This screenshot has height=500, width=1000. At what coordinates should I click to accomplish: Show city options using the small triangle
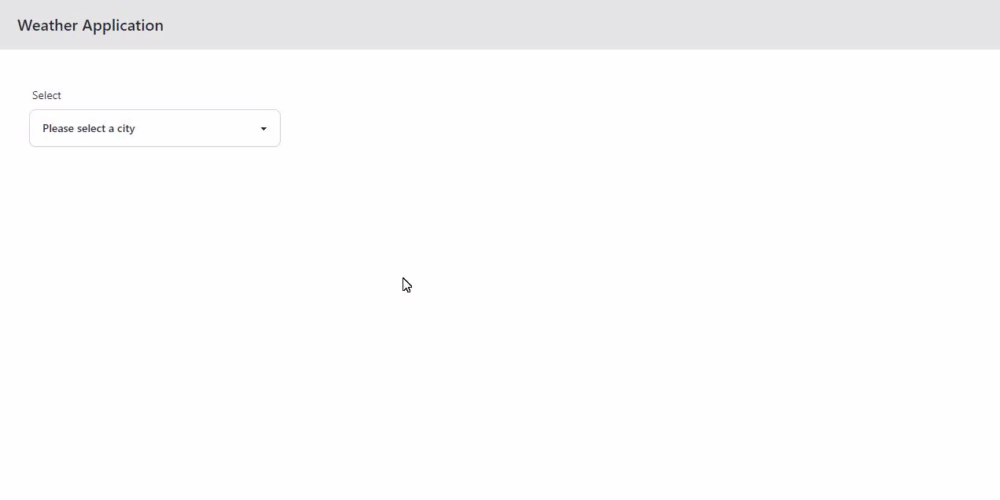263,129
